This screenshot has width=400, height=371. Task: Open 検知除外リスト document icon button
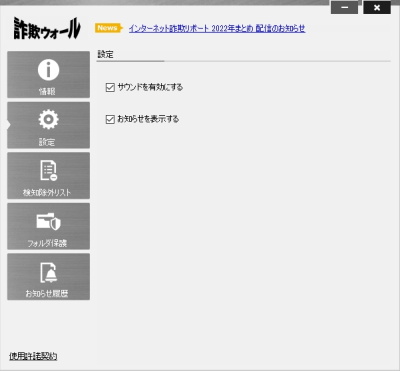(48, 176)
